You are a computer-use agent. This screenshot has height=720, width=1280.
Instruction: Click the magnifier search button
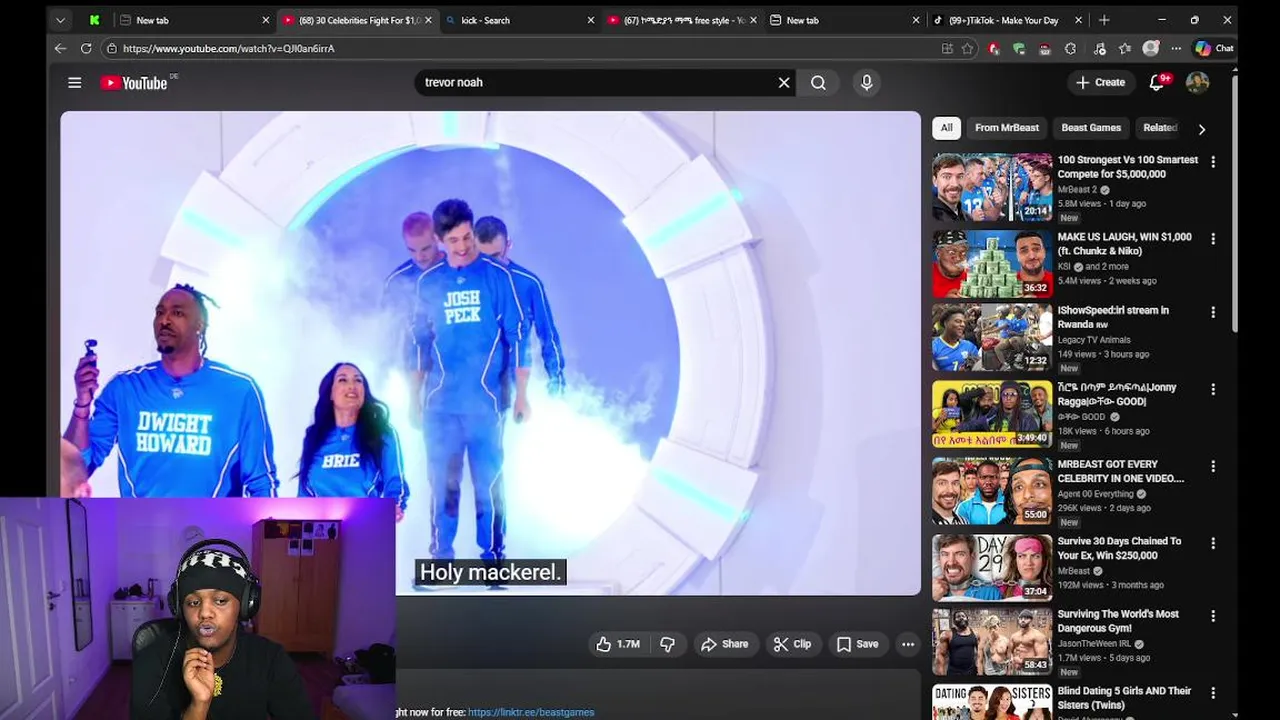click(818, 83)
